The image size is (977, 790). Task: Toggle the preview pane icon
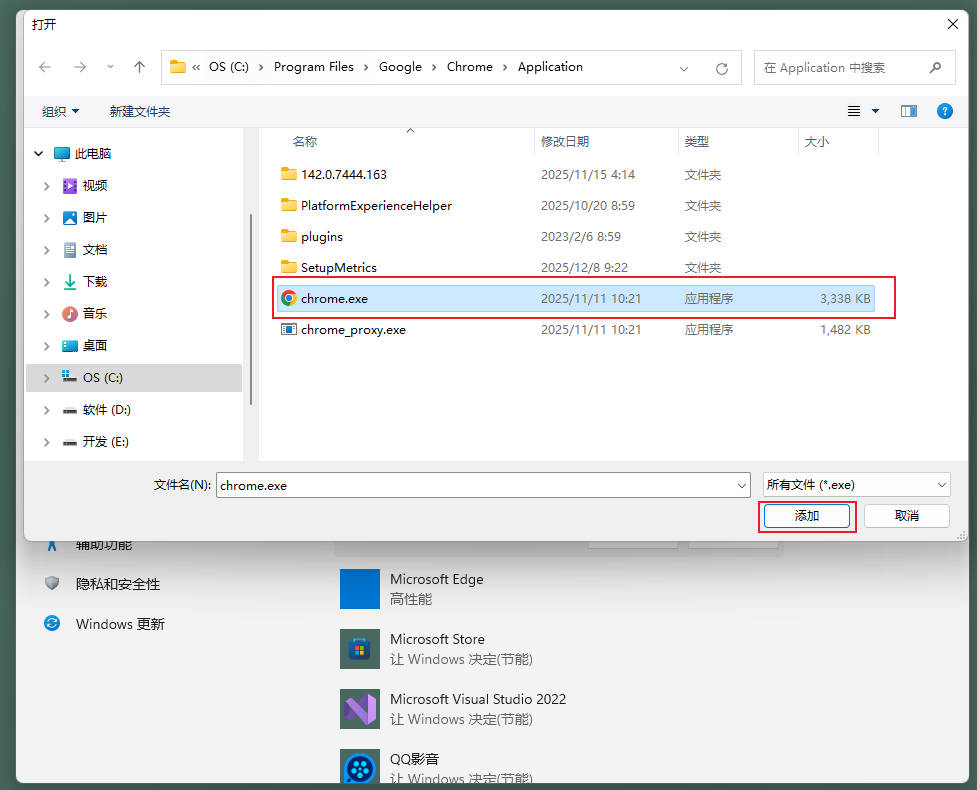coord(908,111)
